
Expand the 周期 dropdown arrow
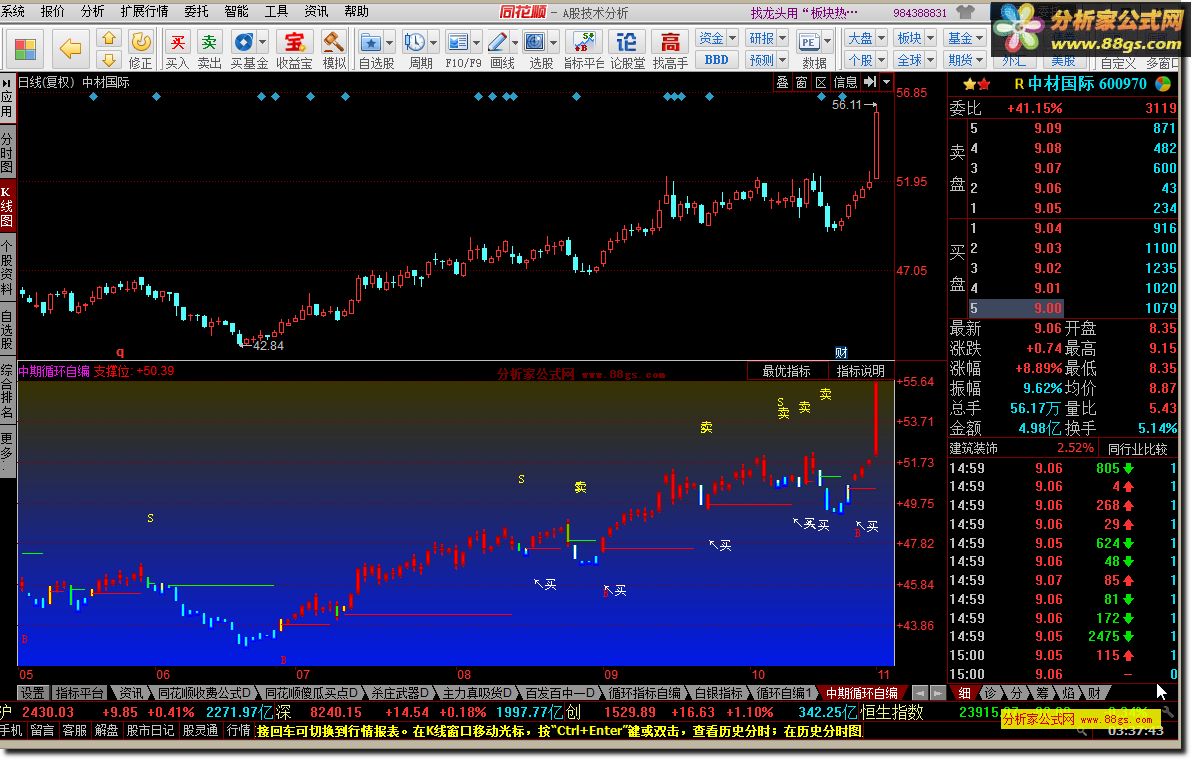coord(434,42)
